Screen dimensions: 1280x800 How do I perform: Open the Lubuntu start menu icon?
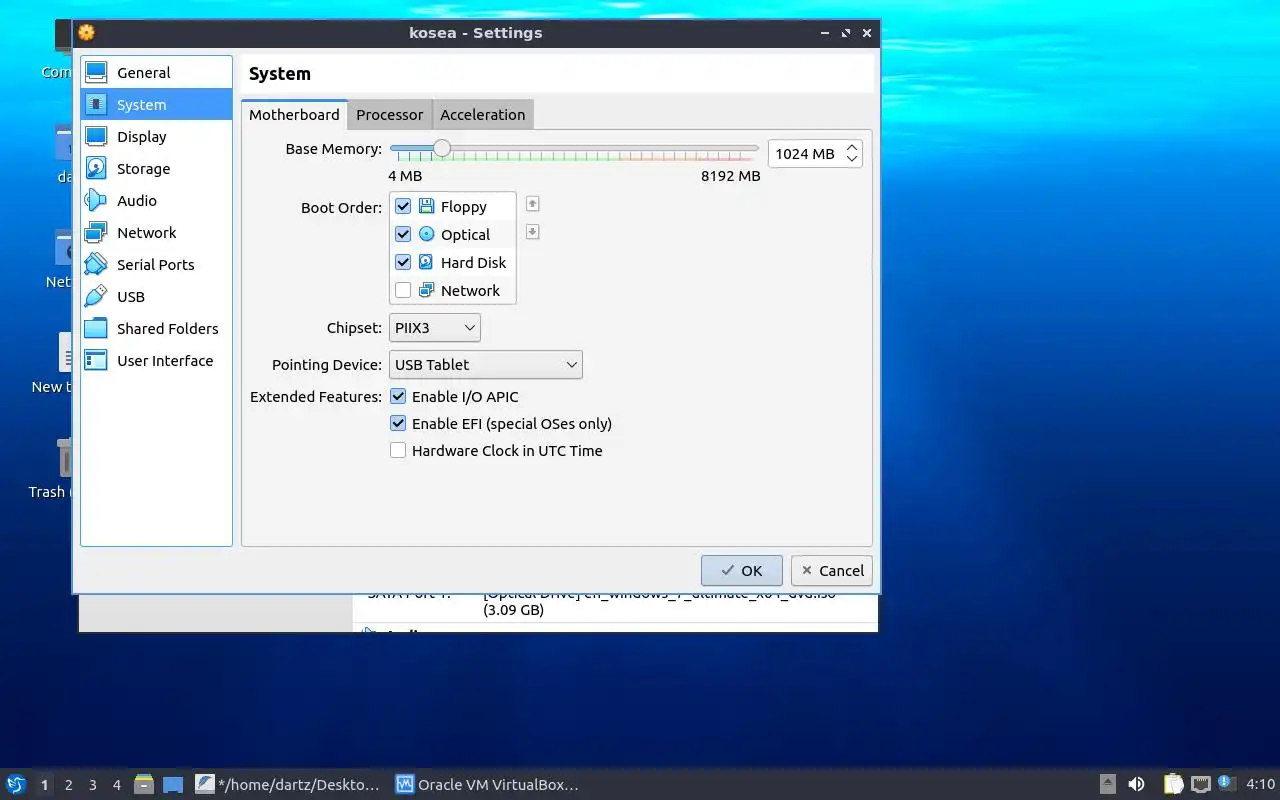pos(15,785)
